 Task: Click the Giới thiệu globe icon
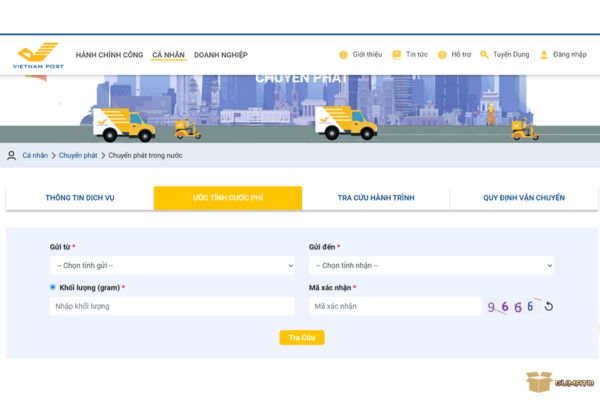[x=344, y=55]
